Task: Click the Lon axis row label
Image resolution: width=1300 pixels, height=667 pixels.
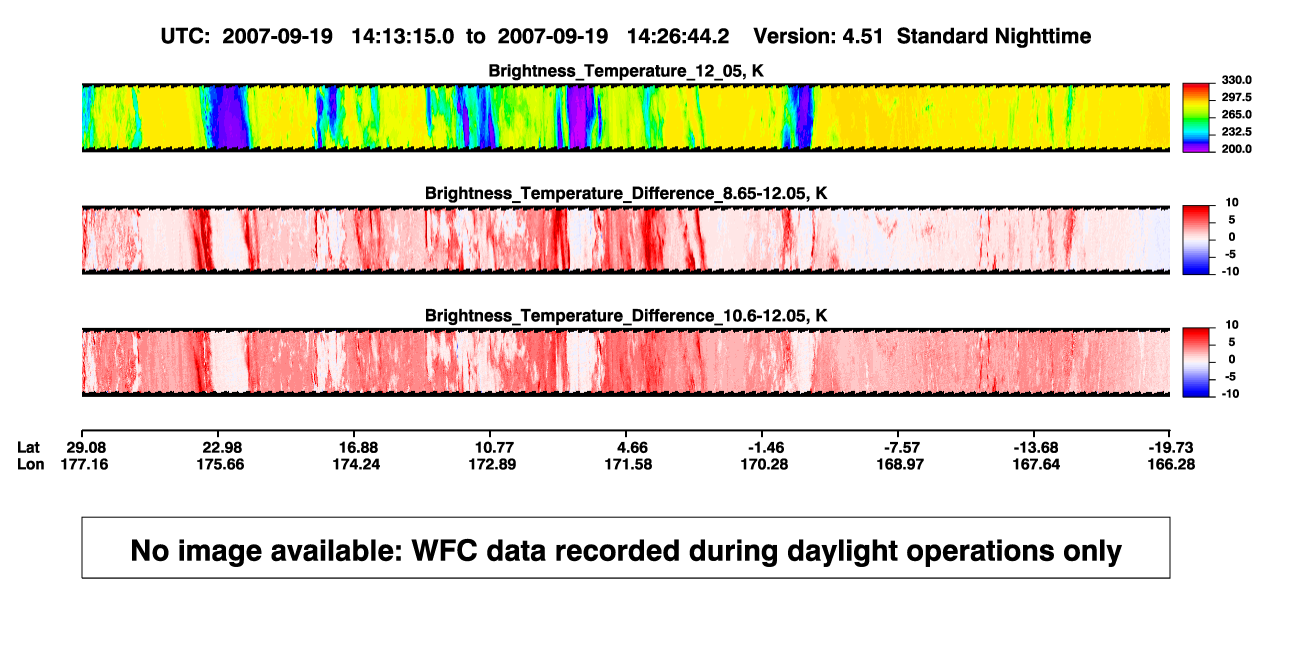Action: point(30,464)
